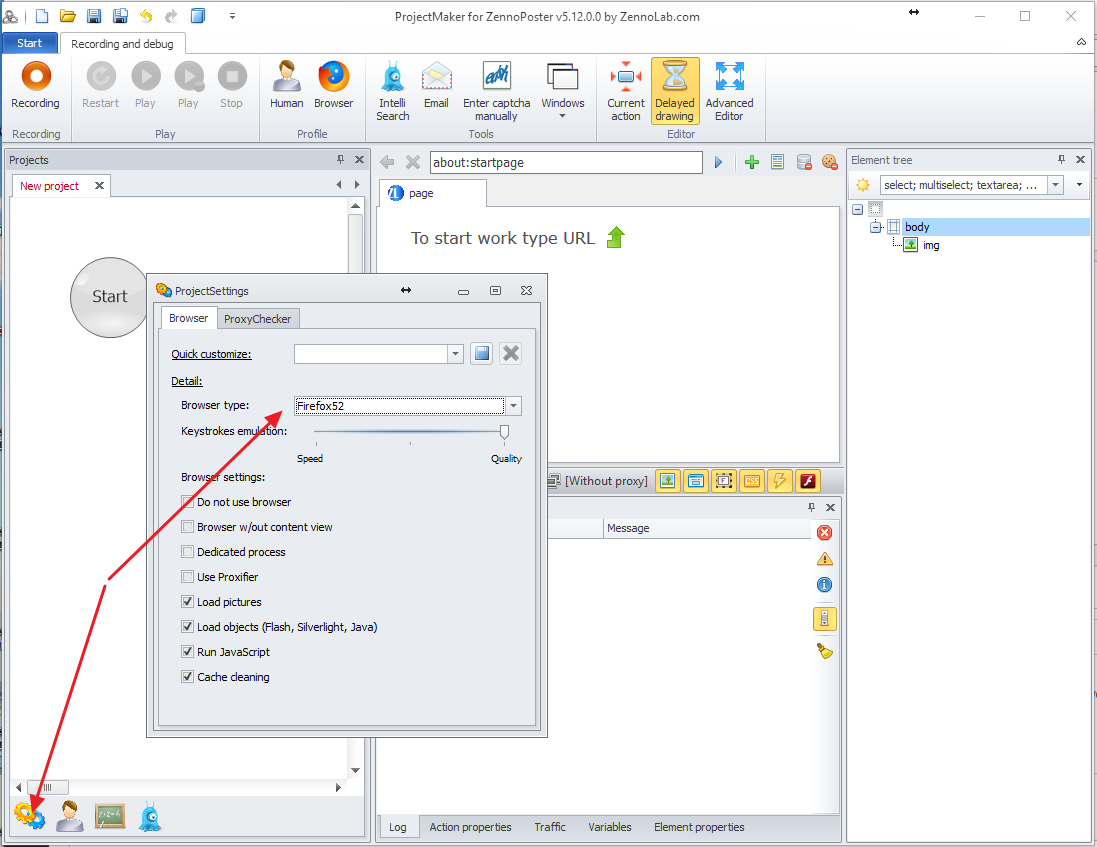Save the quick customize profile
The height and width of the screenshot is (847, 1097).
(x=482, y=354)
